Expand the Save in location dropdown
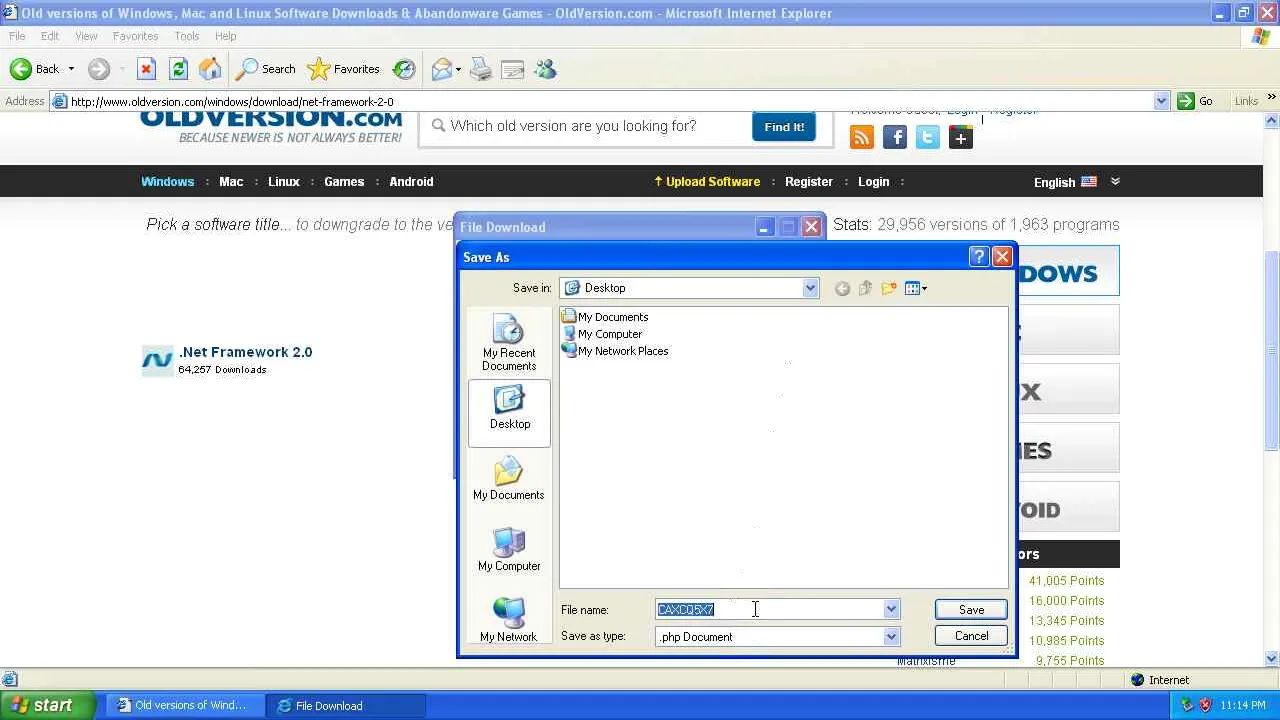The height and width of the screenshot is (720, 1280). 810,288
